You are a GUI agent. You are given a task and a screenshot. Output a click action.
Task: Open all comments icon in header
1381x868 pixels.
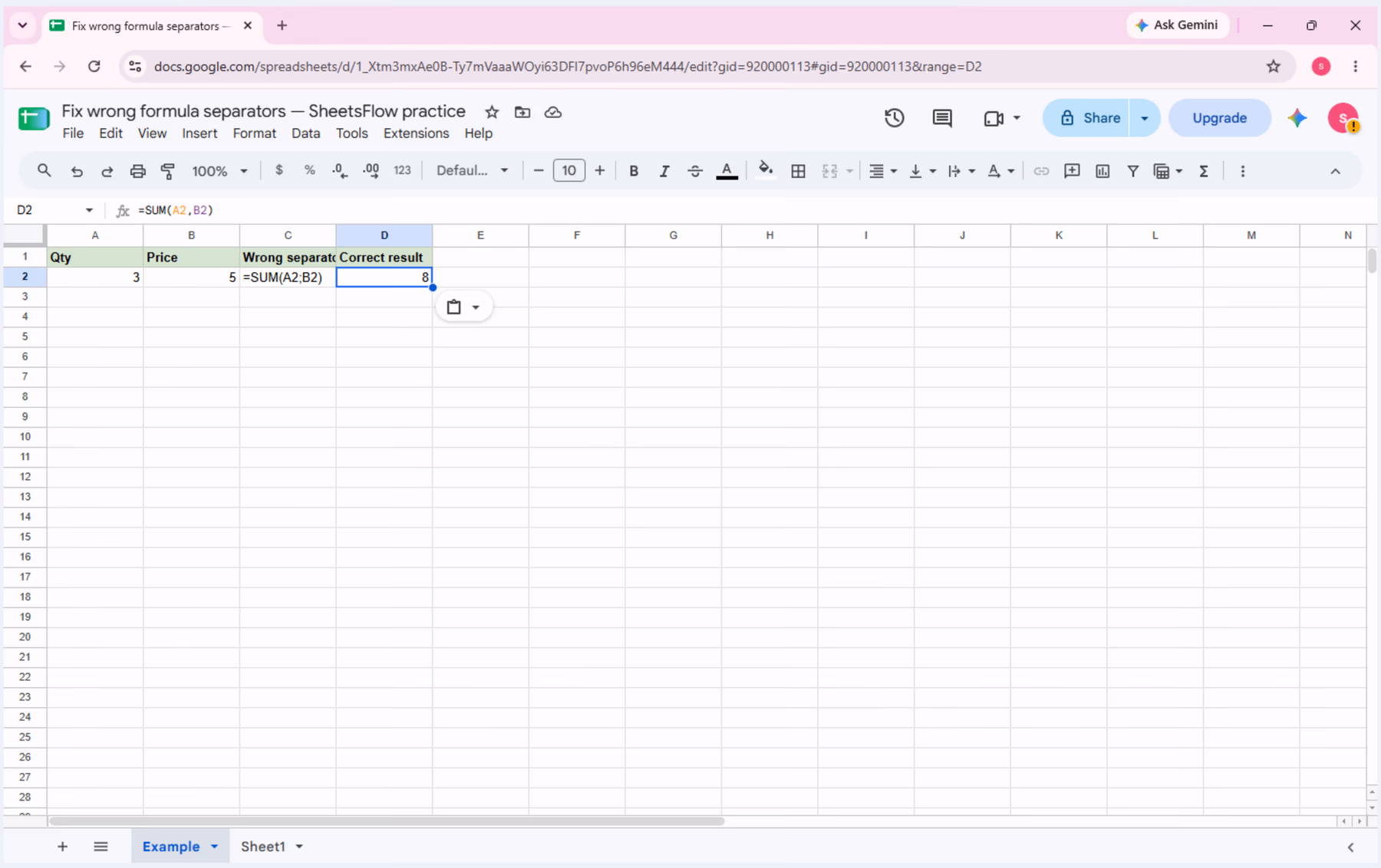point(942,118)
